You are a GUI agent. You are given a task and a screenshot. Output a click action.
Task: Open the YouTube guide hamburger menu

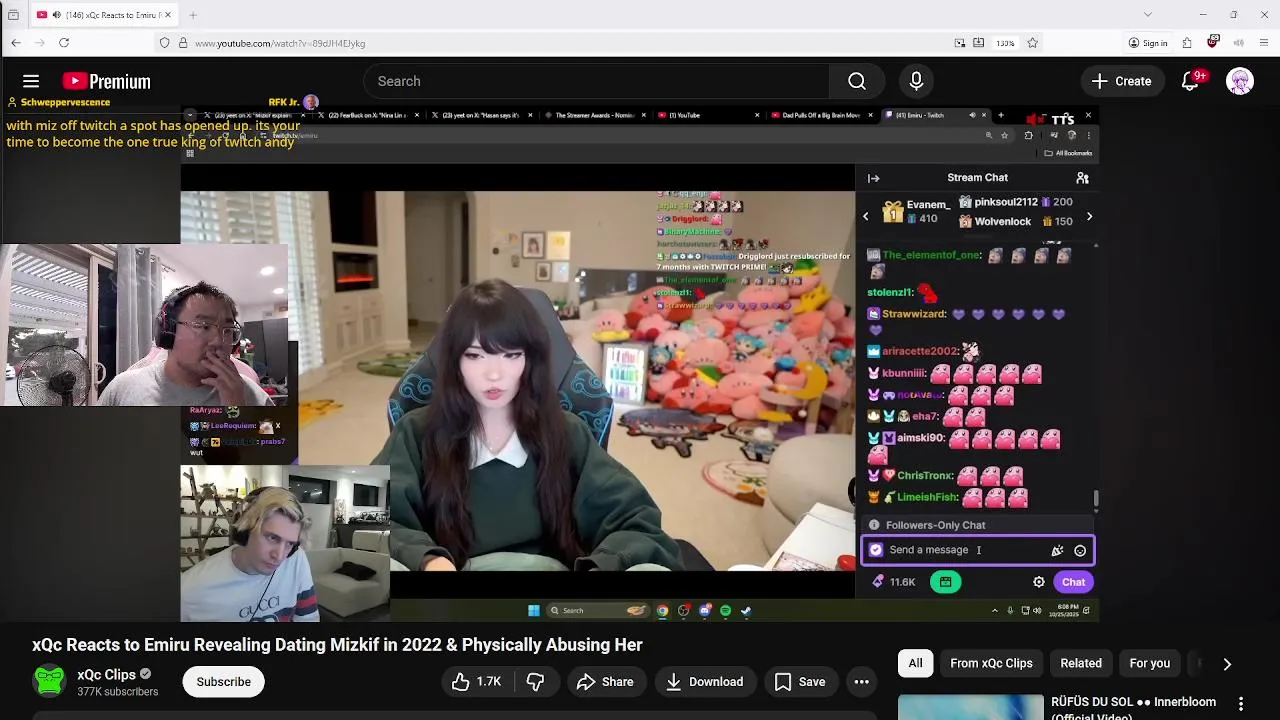(x=31, y=81)
